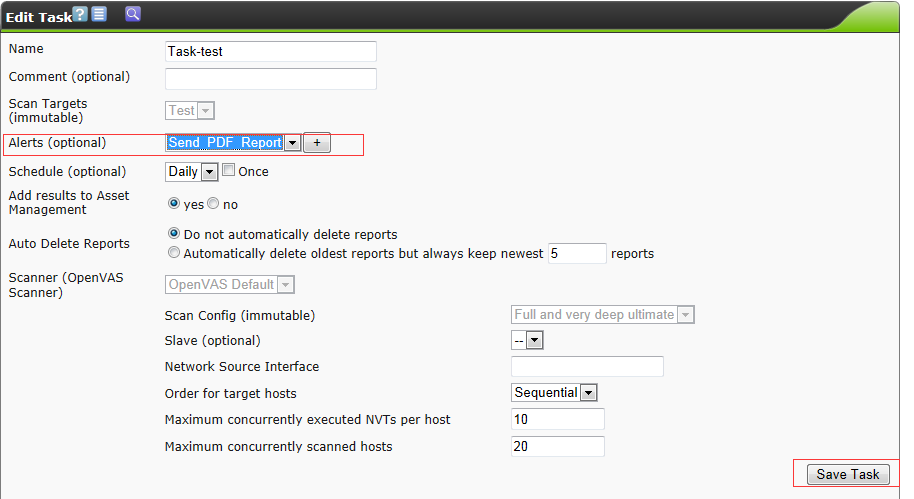Click the task list icon in header
Viewport: 914px width, 499px height.
point(99,14)
